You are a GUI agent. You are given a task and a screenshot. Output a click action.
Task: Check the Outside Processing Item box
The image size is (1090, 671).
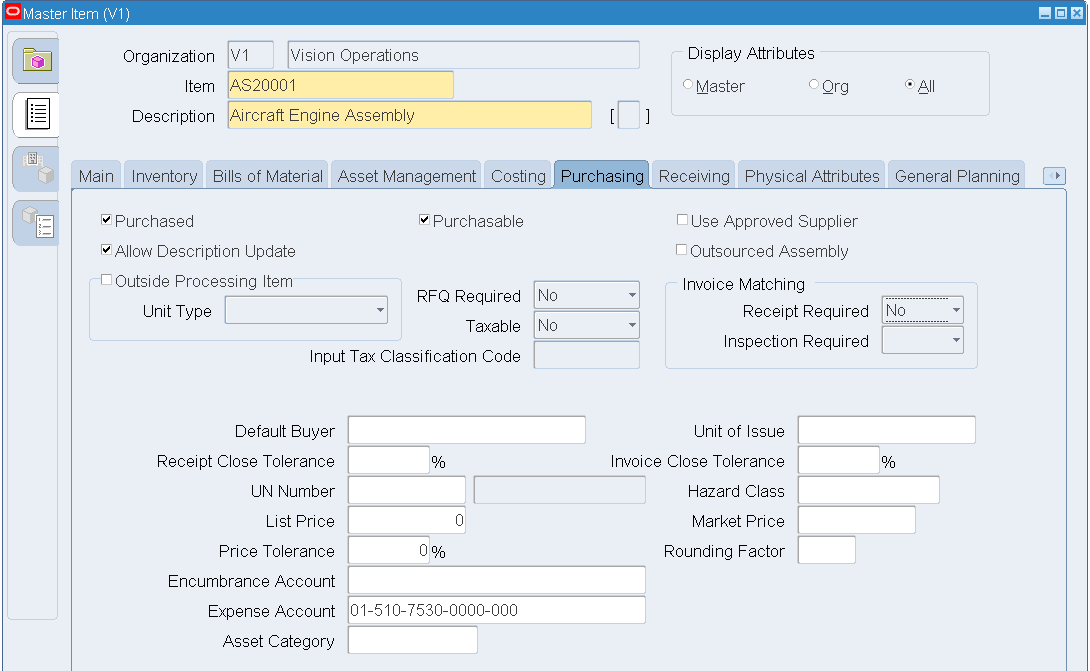point(106,280)
